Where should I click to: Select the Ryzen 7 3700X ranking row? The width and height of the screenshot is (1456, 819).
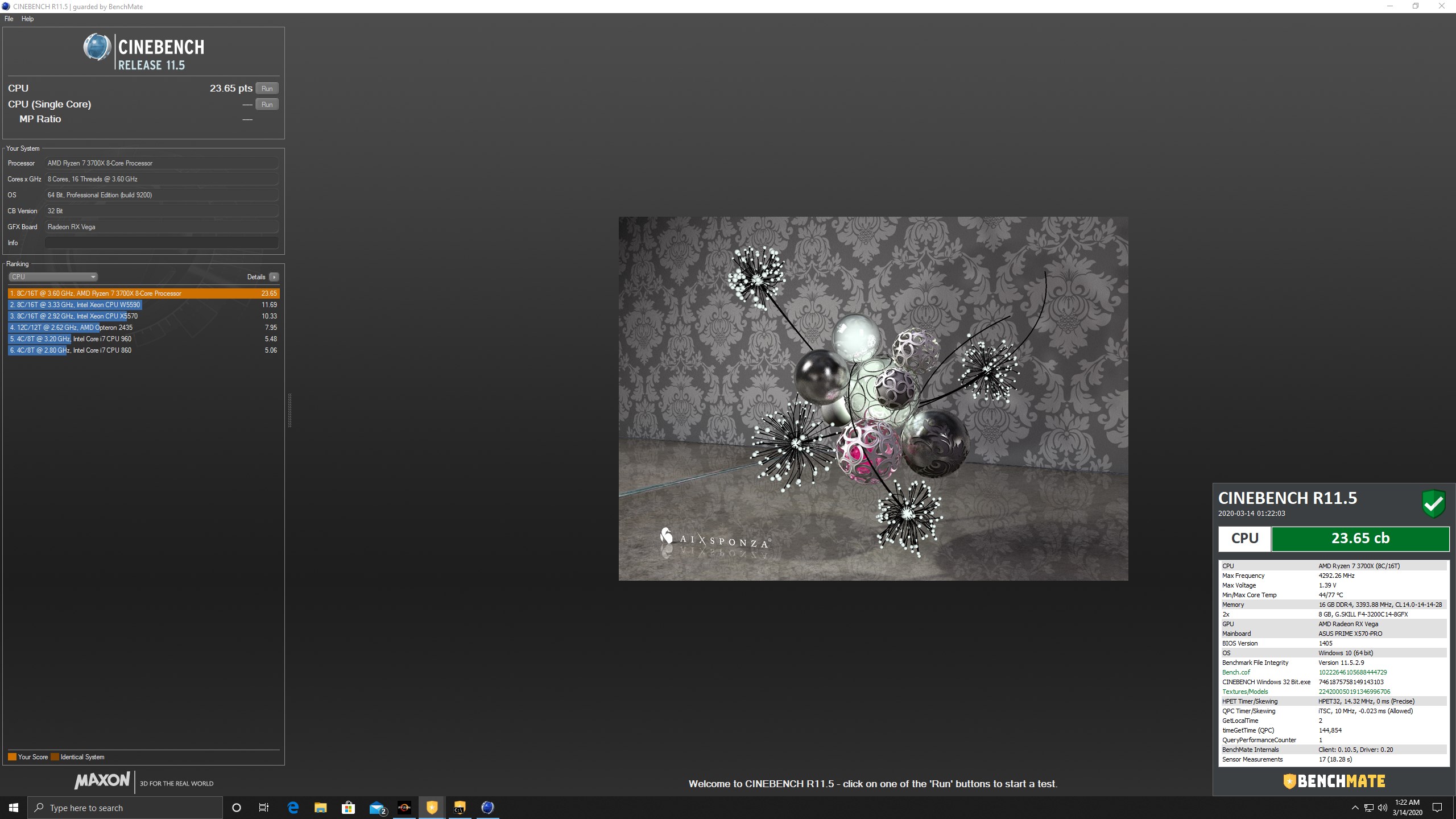tap(144, 293)
